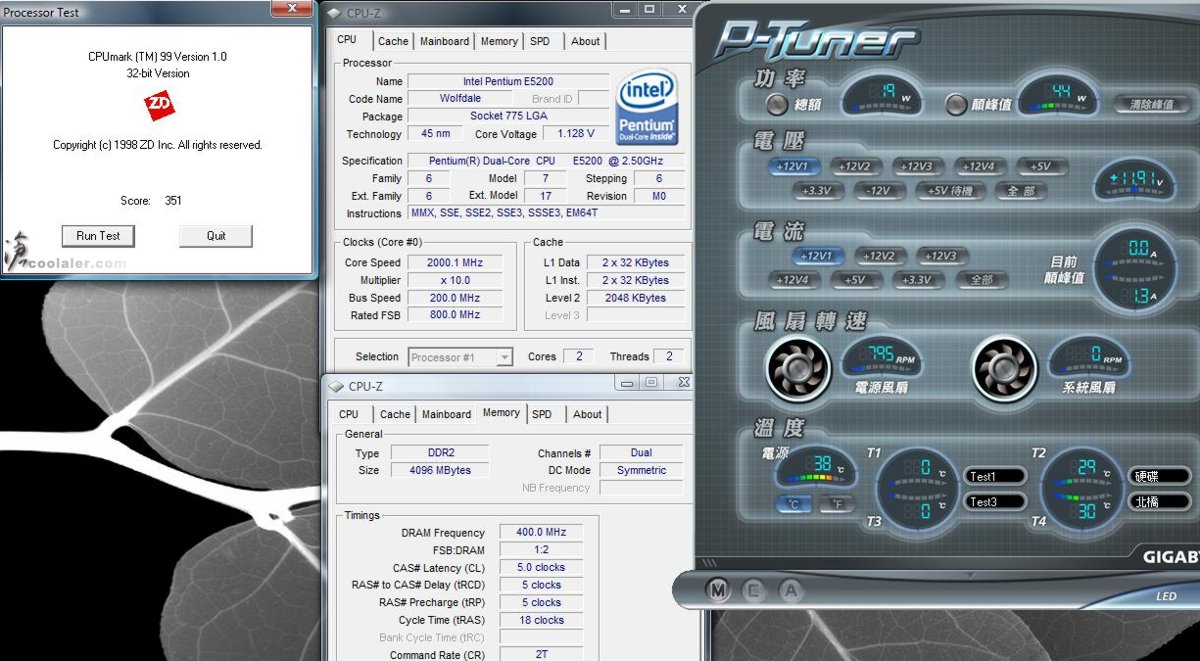Click the 北橋 temperature label field
The width and height of the screenshot is (1200, 661).
pos(1159,502)
